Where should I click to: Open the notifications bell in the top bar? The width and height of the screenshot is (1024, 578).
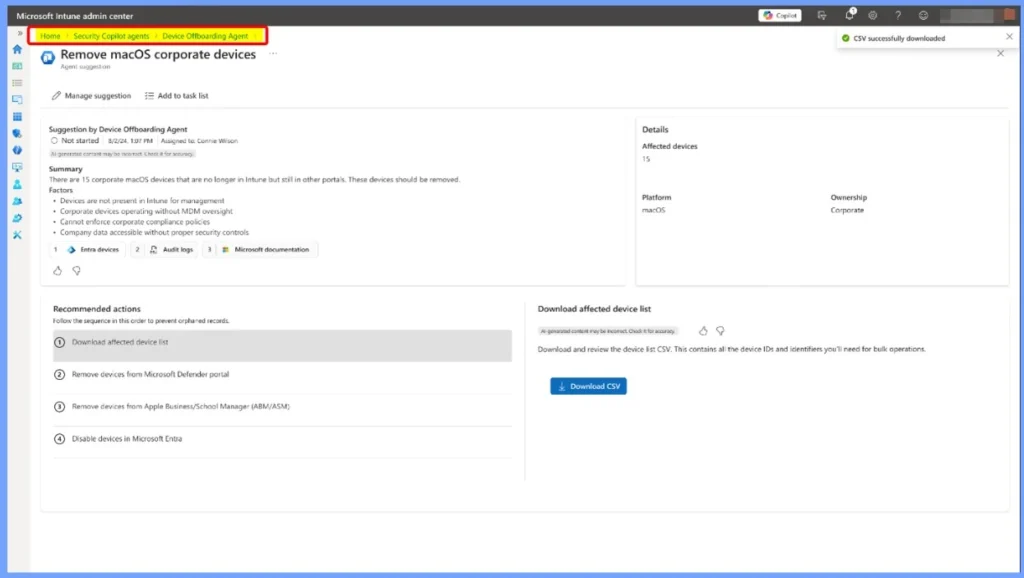click(851, 14)
